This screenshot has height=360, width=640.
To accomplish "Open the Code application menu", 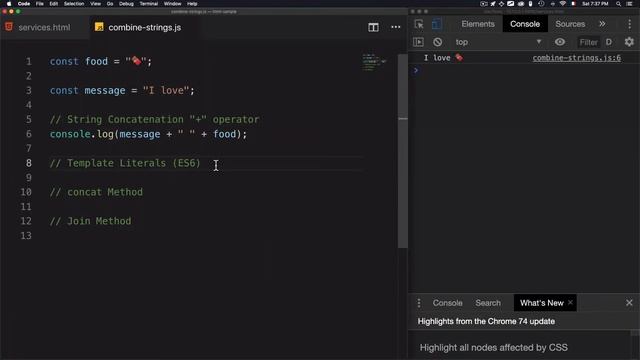I will point(24,4).
